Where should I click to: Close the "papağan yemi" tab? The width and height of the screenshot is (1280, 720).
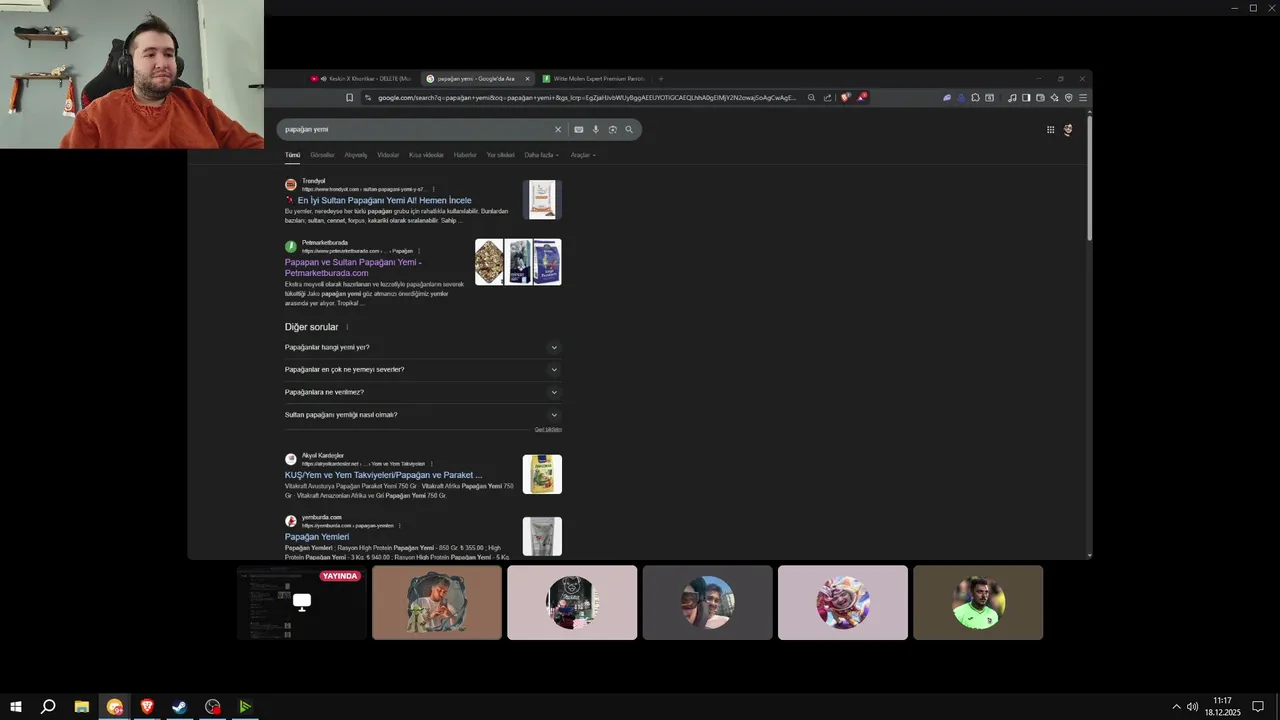click(527, 79)
